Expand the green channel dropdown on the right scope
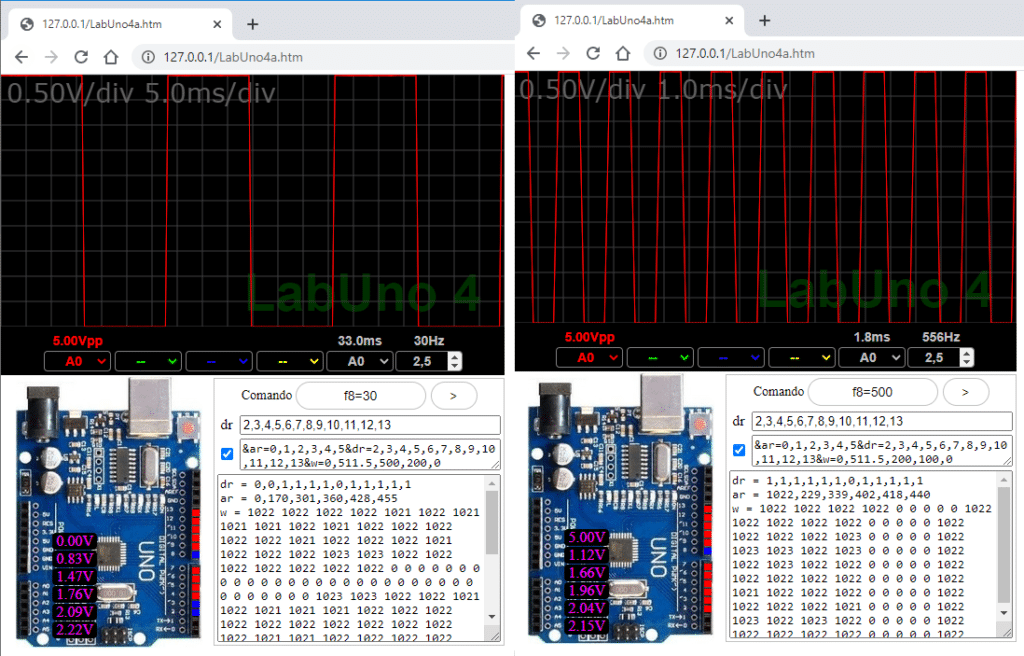The image size is (1024, 656). tap(658, 357)
